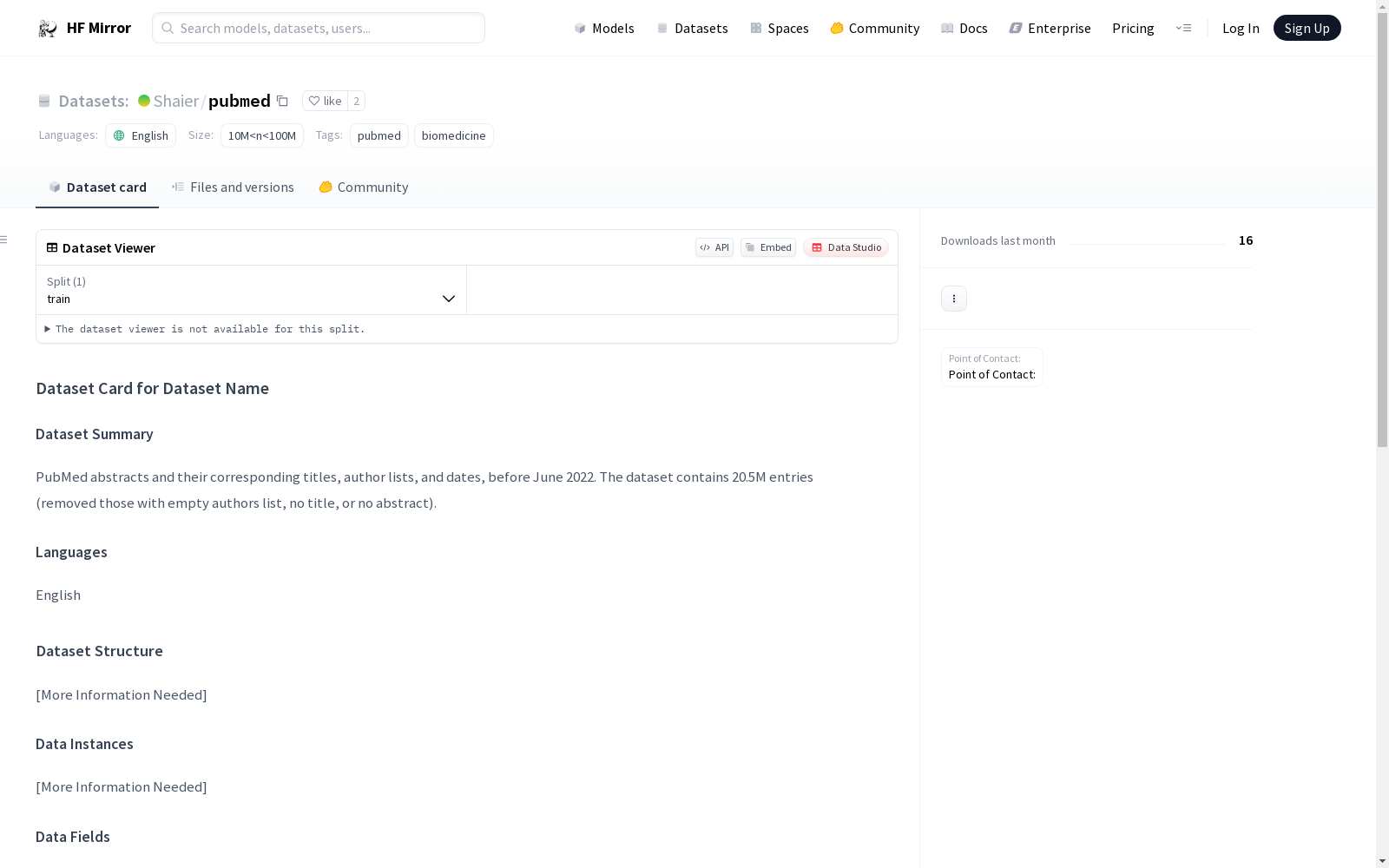
Task: Click the heart like button
Action: [x=325, y=101]
